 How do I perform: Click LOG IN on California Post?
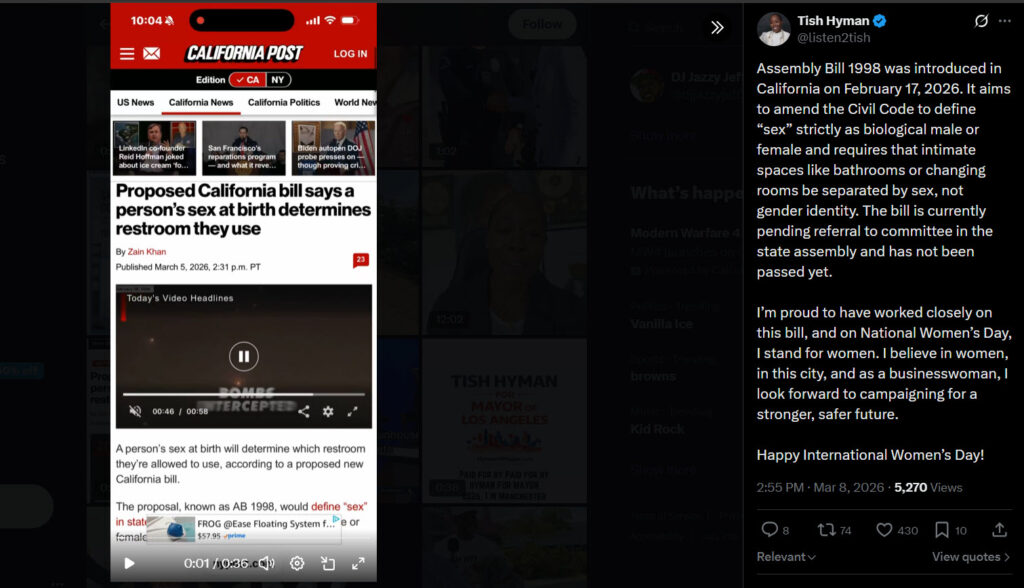351,54
